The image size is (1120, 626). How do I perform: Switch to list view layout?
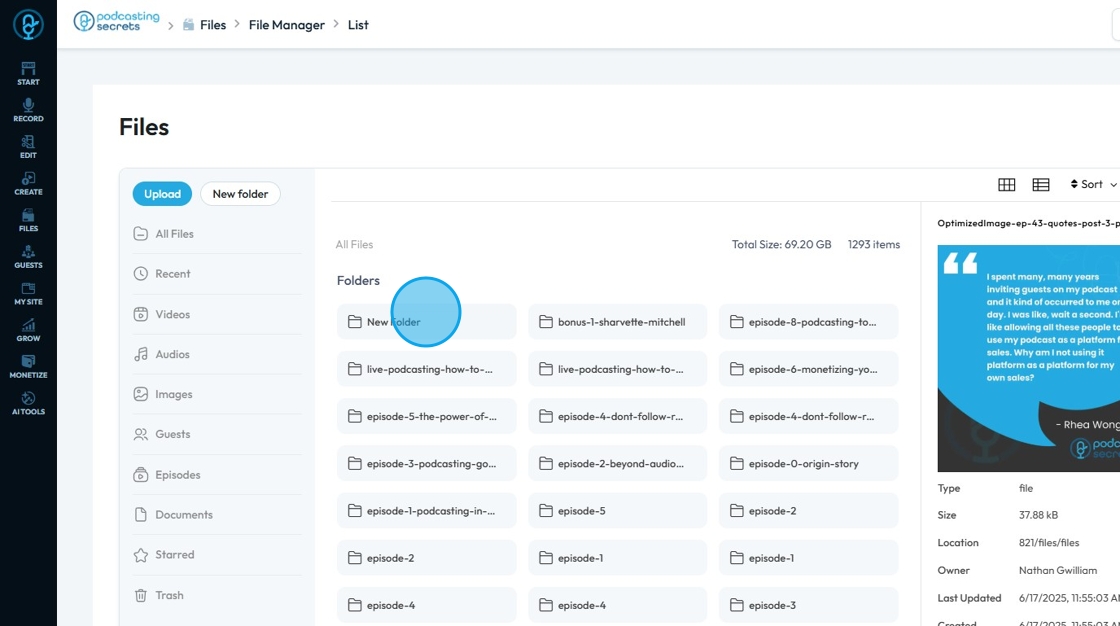(1041, 185)
